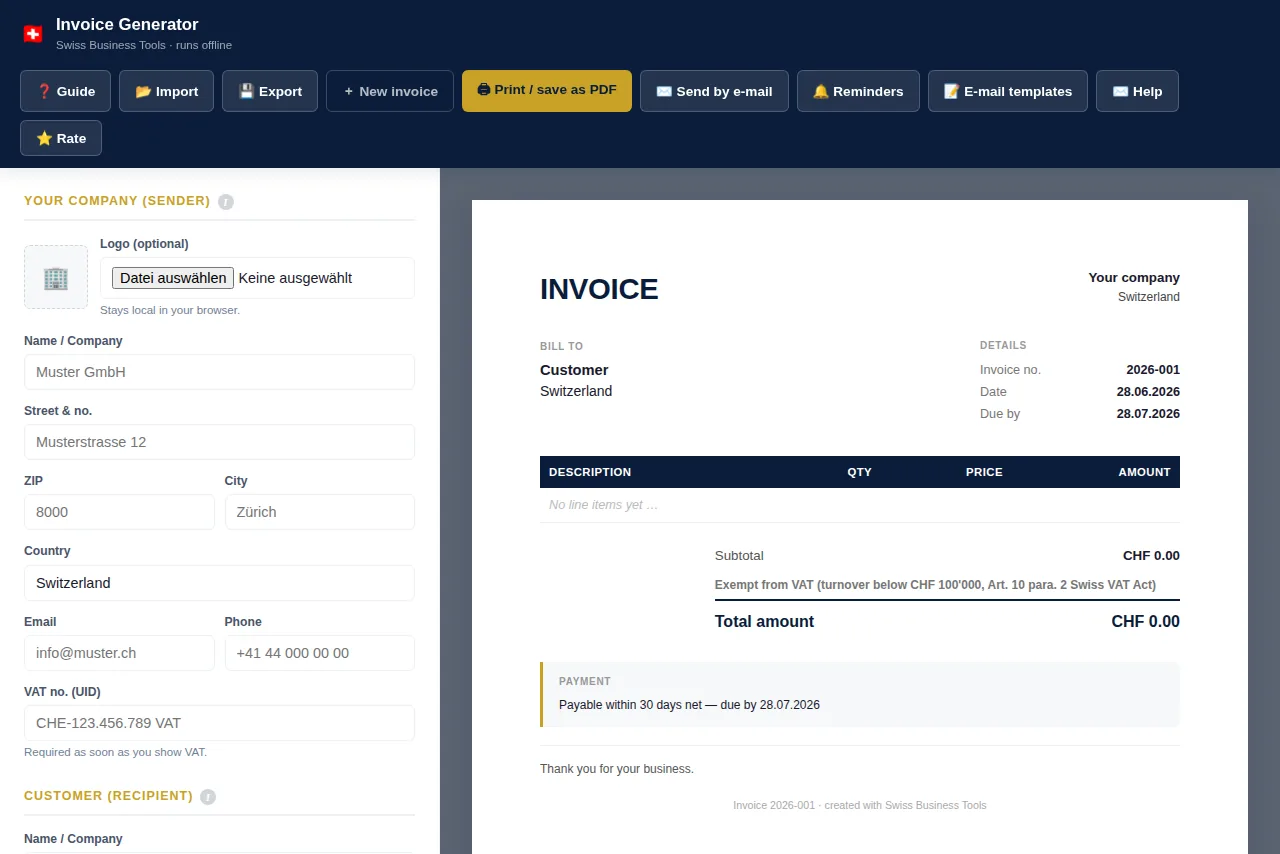This screenshot has height=854, width=1280.
Task: Click the Email input field
Action: (119, 653)
